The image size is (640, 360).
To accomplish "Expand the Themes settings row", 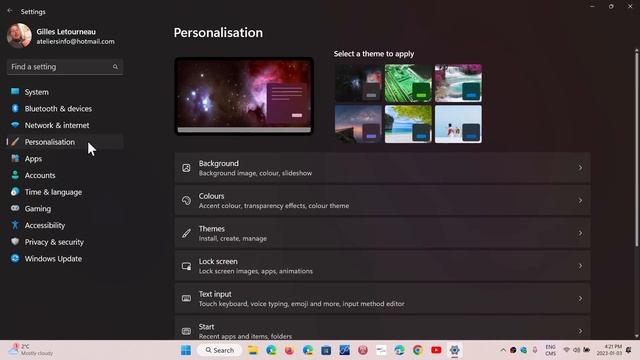I will pyautogui.click(x=382, y=233).
